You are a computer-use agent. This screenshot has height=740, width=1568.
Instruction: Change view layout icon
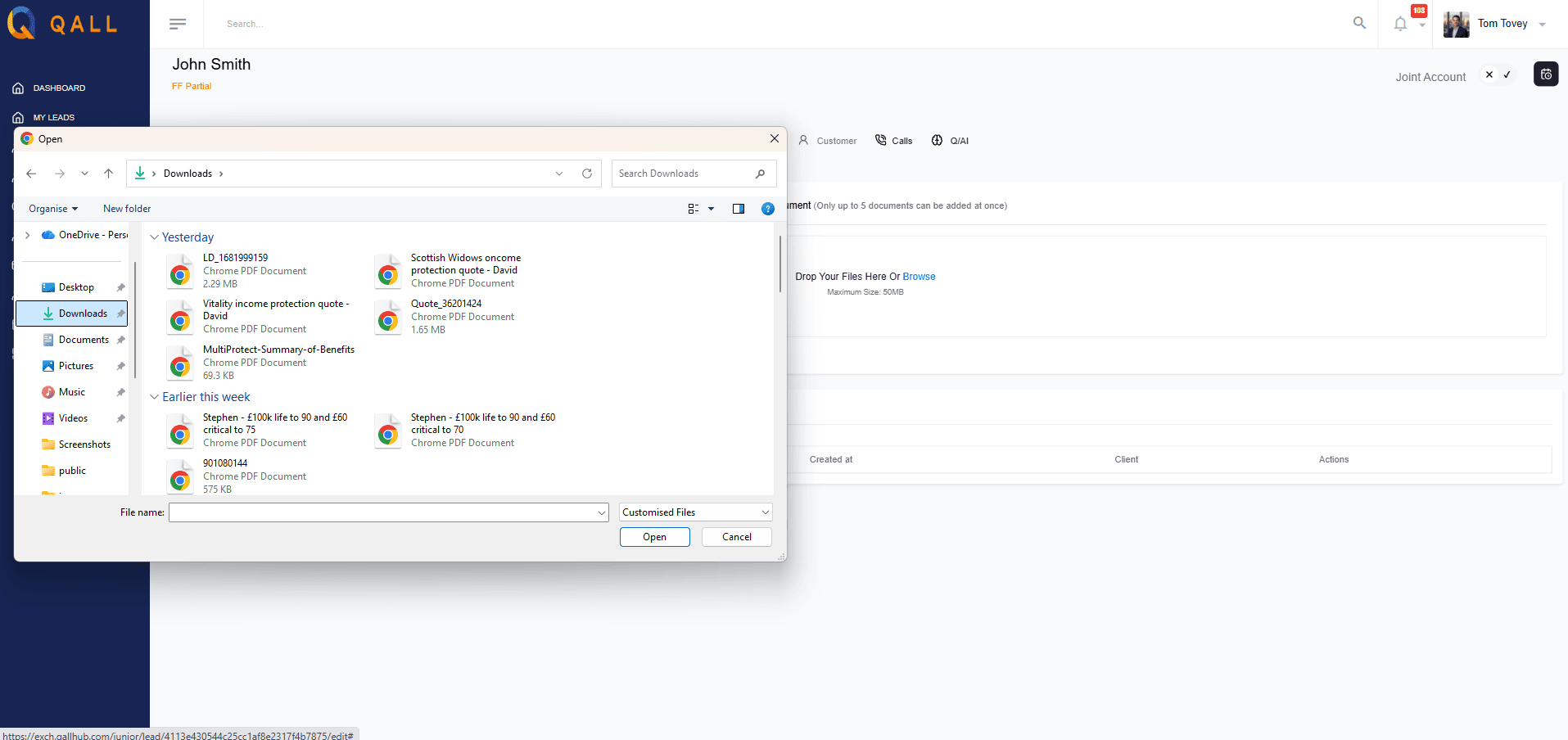(x=694, y=209)
